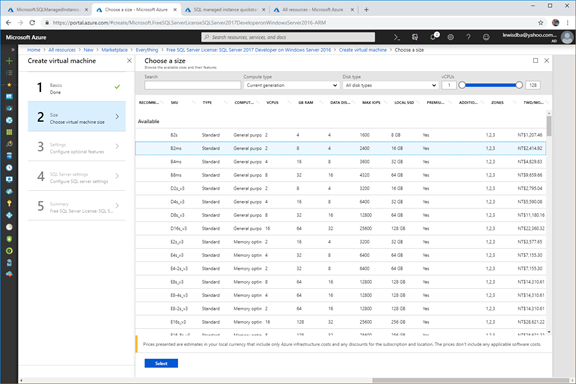Switch to SQL managed instance quickstart tab

(226, 10)
